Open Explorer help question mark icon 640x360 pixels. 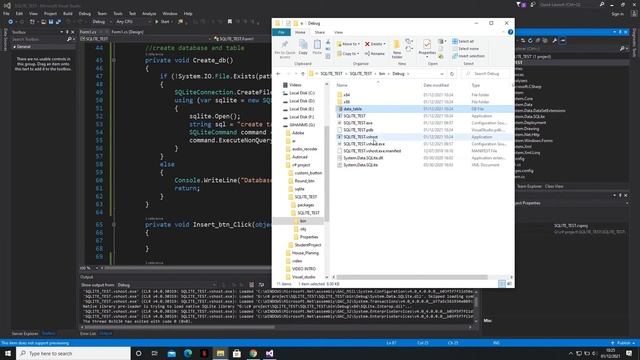(510, 32)
